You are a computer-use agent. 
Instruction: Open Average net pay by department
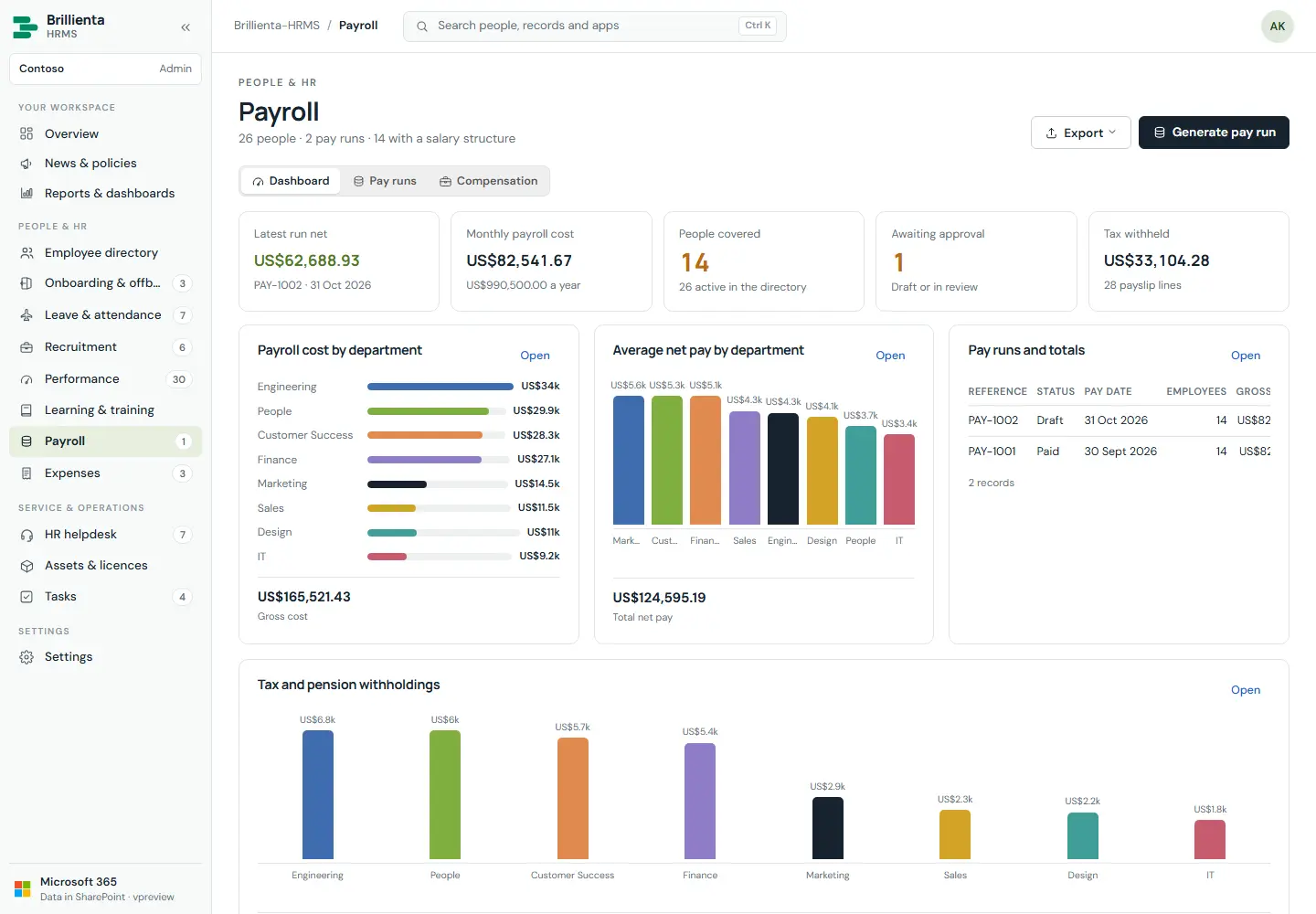(890, 356)
